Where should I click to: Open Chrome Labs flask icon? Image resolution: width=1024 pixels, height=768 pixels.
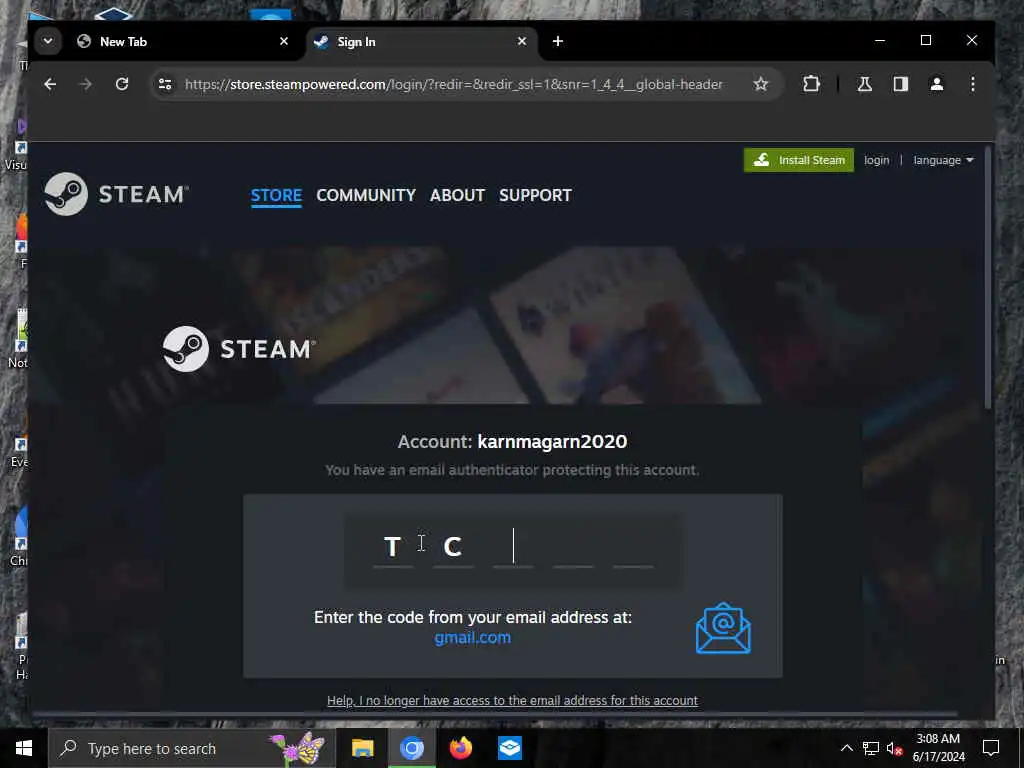coord(865,84)
